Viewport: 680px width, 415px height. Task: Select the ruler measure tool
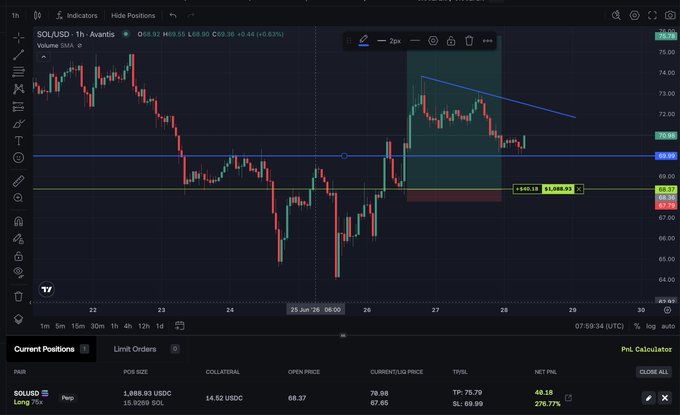click(18, 181)
